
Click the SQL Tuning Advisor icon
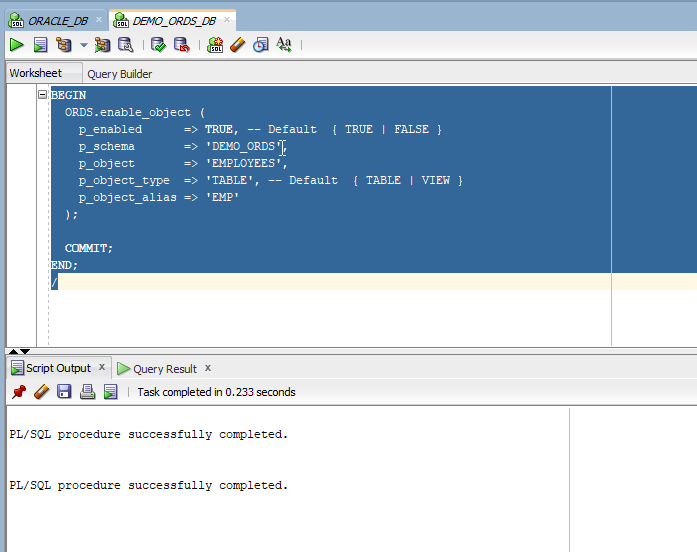click(125, 44)
